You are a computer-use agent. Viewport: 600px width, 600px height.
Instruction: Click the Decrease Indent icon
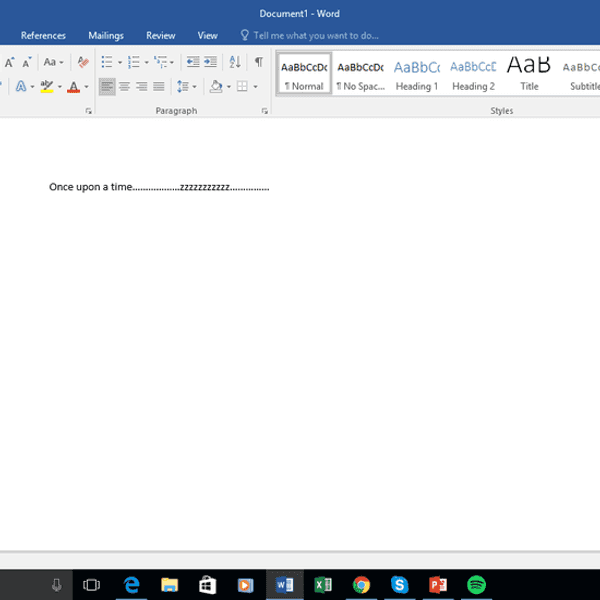[x=193, y=62]
